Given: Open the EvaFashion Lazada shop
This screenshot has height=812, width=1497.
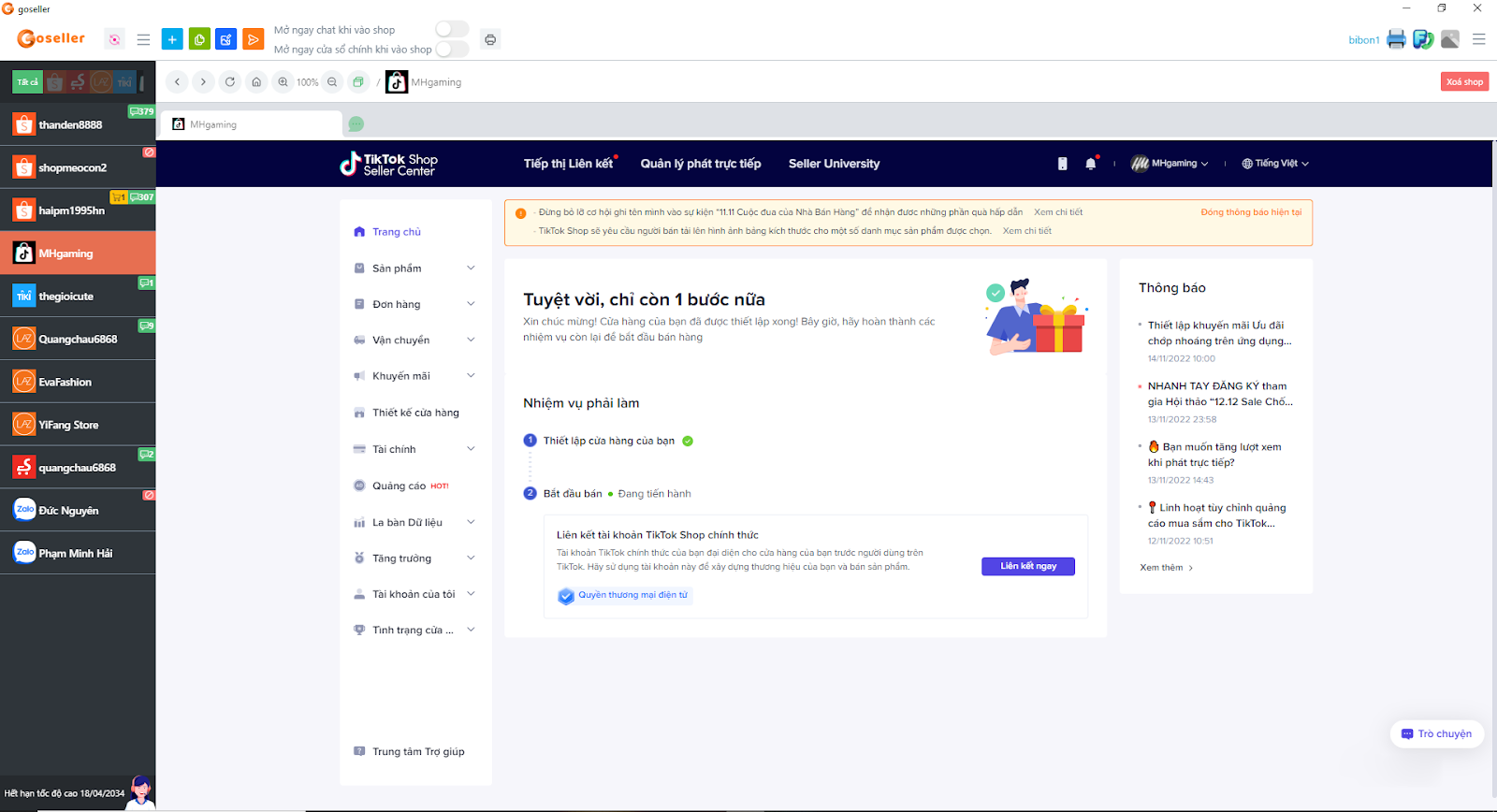Looking at the screenshot, I should [78, 382].
